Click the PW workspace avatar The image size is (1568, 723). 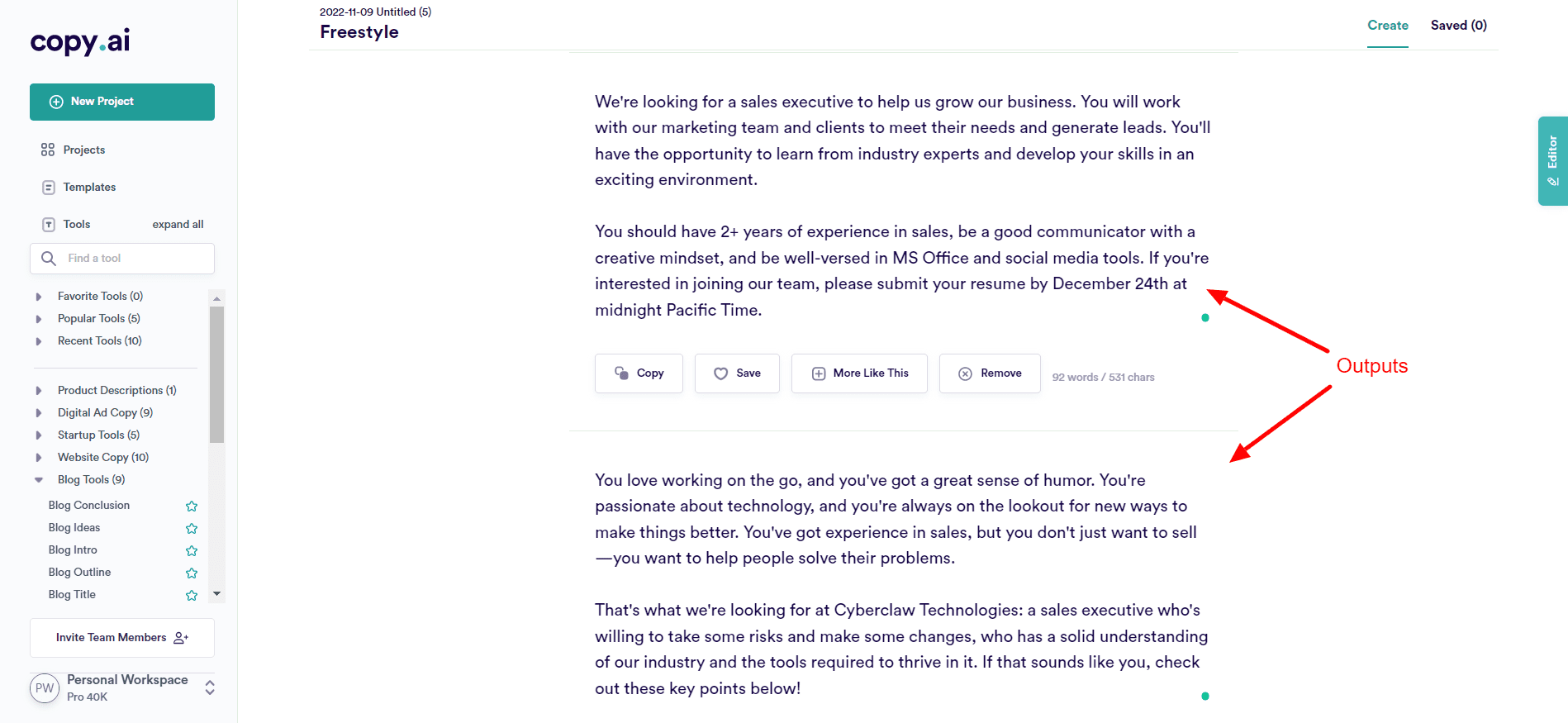point(45,688)
